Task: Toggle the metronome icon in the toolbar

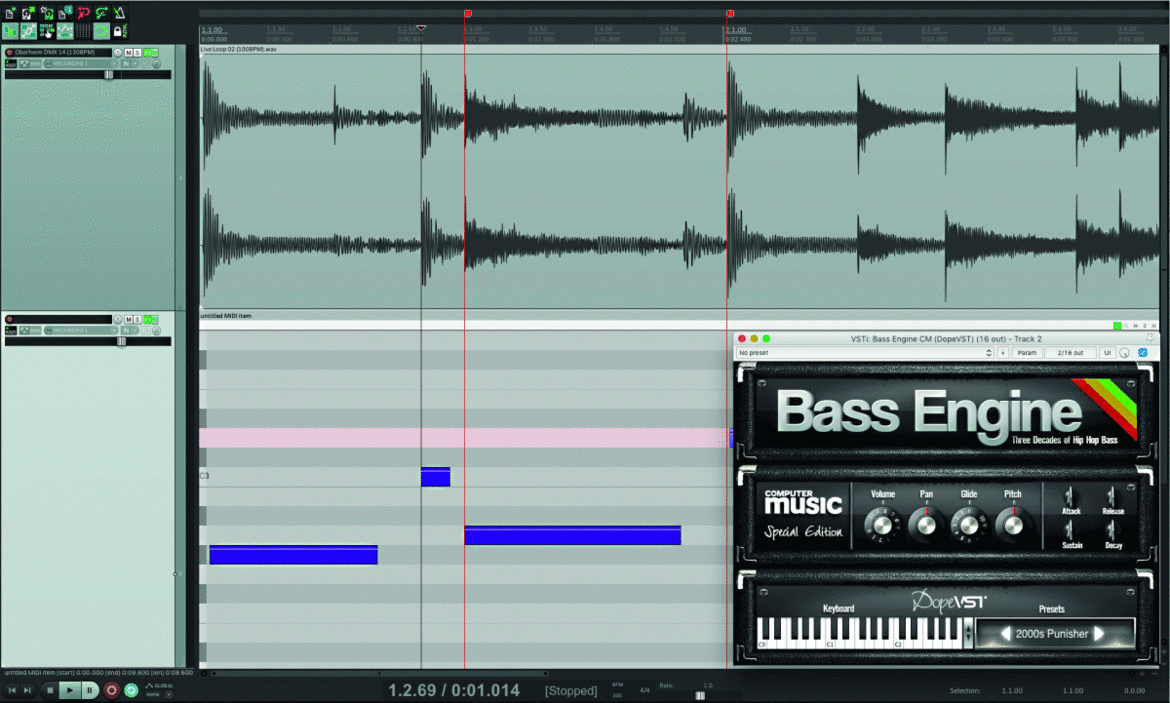Action: coord(119,13)
